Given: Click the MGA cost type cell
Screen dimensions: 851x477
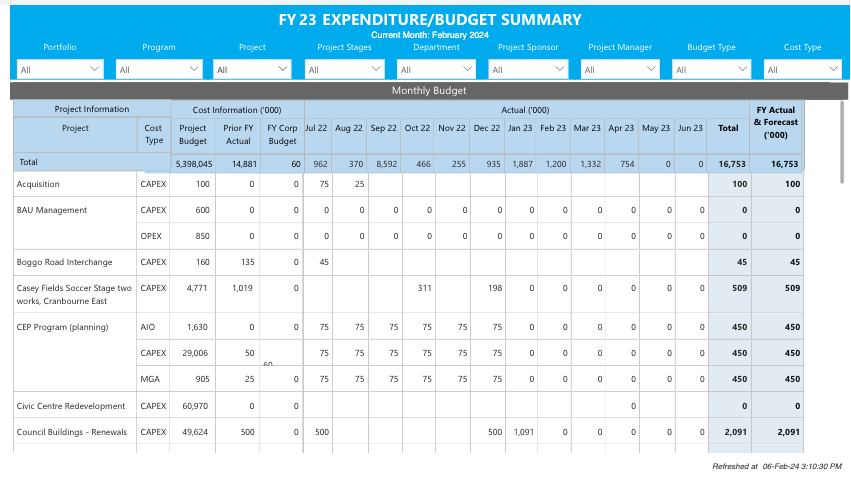Looking at the screenshot, I should point(150,379).
